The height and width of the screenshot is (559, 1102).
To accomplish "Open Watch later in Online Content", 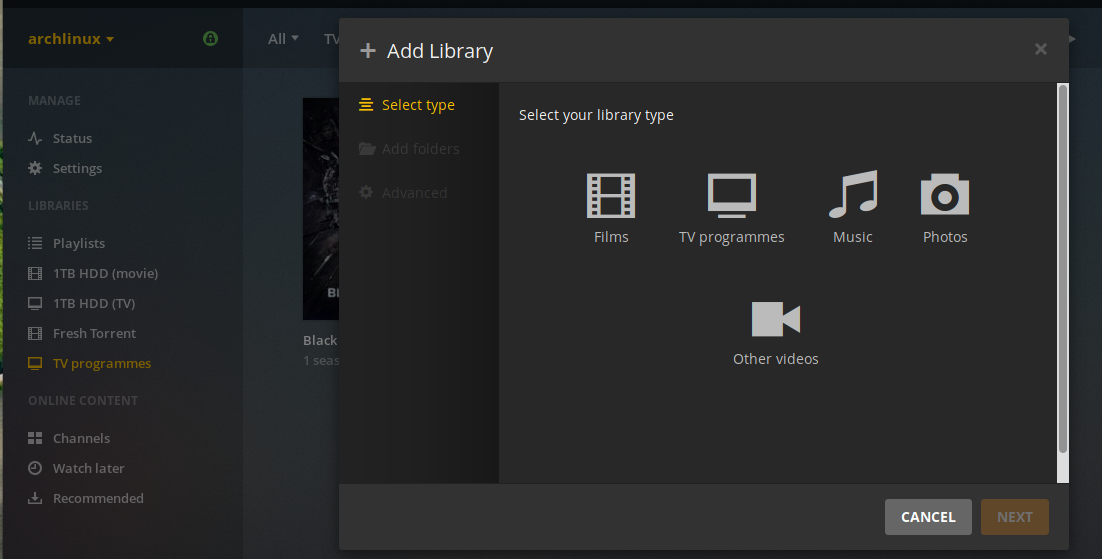I will point(88,469).
